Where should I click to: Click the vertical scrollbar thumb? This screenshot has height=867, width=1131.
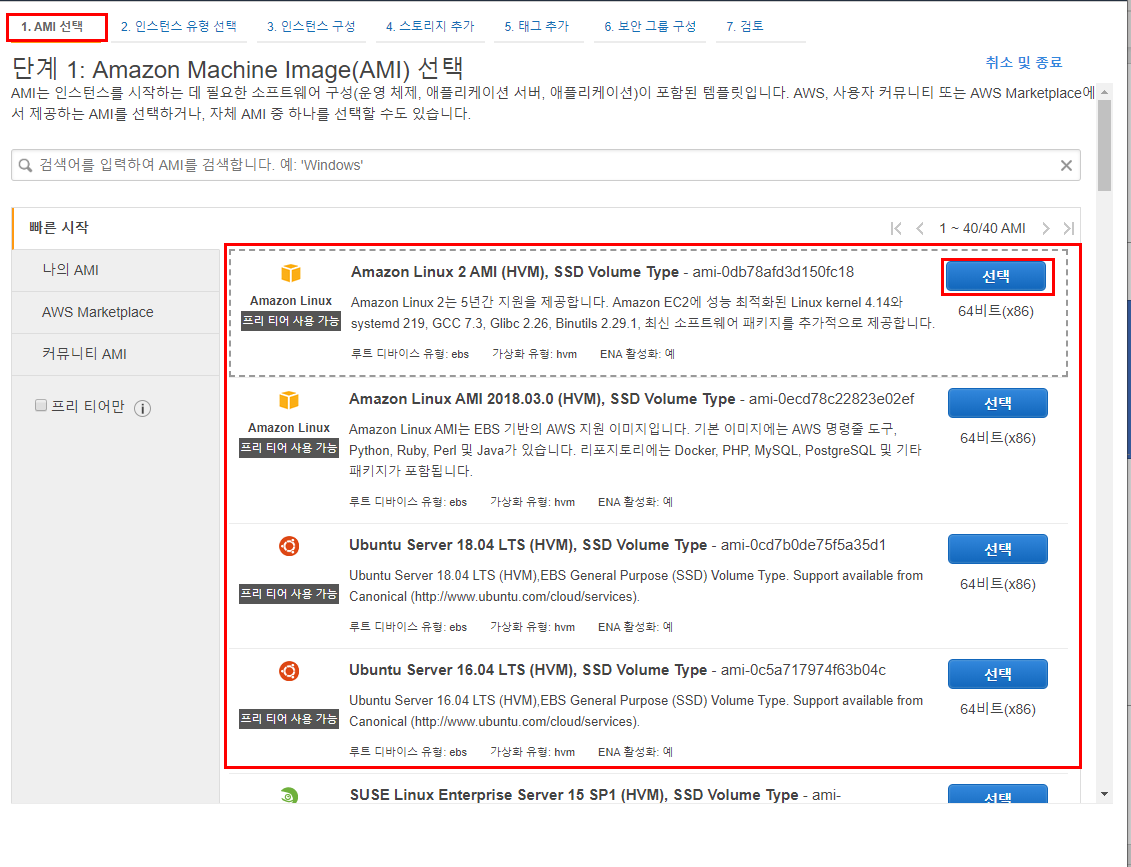point(1104,146)
